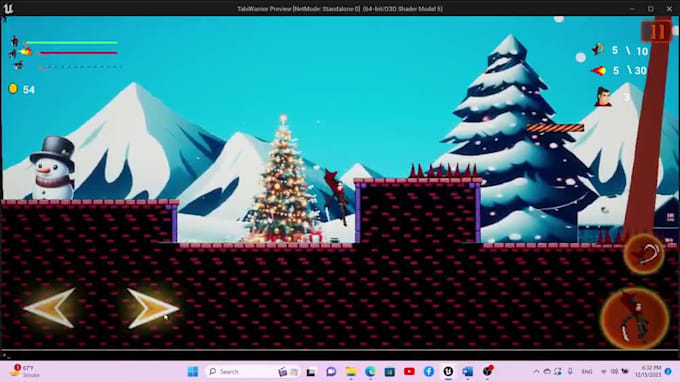680x382 pixels.
Task: Open Microsoft Edge from the taskbar
Action: tap(370, 372)
